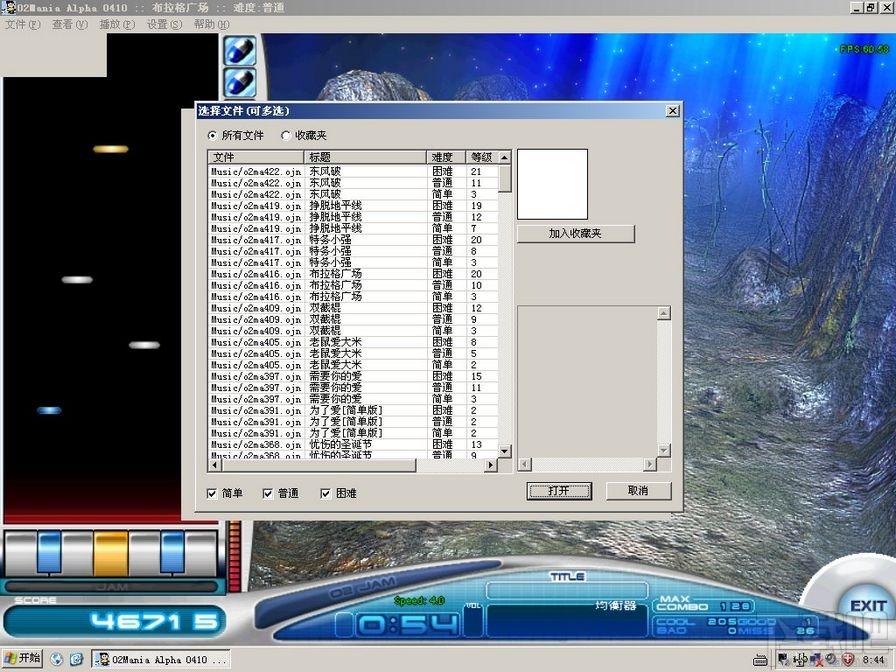Click the second blue pill item icon
896x672 pixels.
240,82
